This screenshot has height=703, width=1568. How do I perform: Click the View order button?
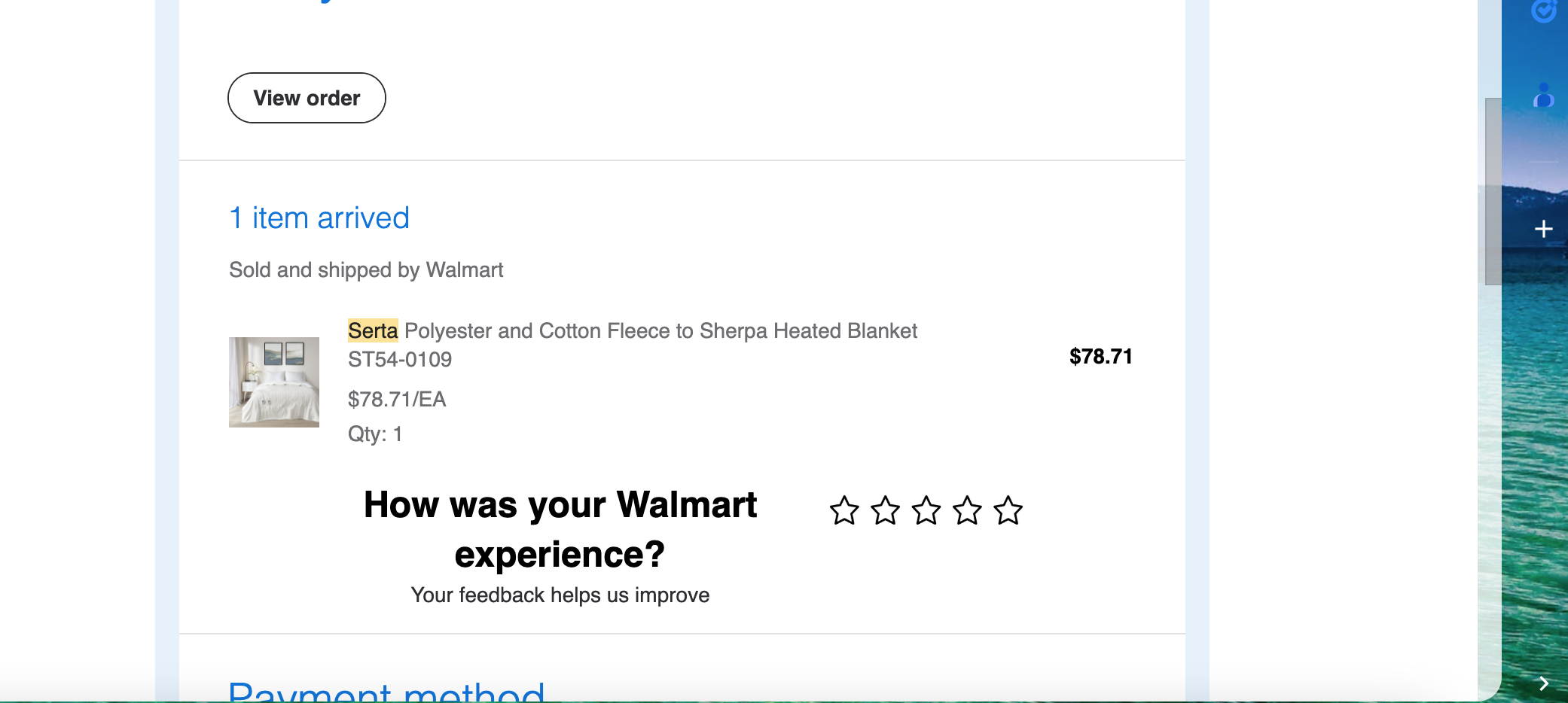click(307, 98)
